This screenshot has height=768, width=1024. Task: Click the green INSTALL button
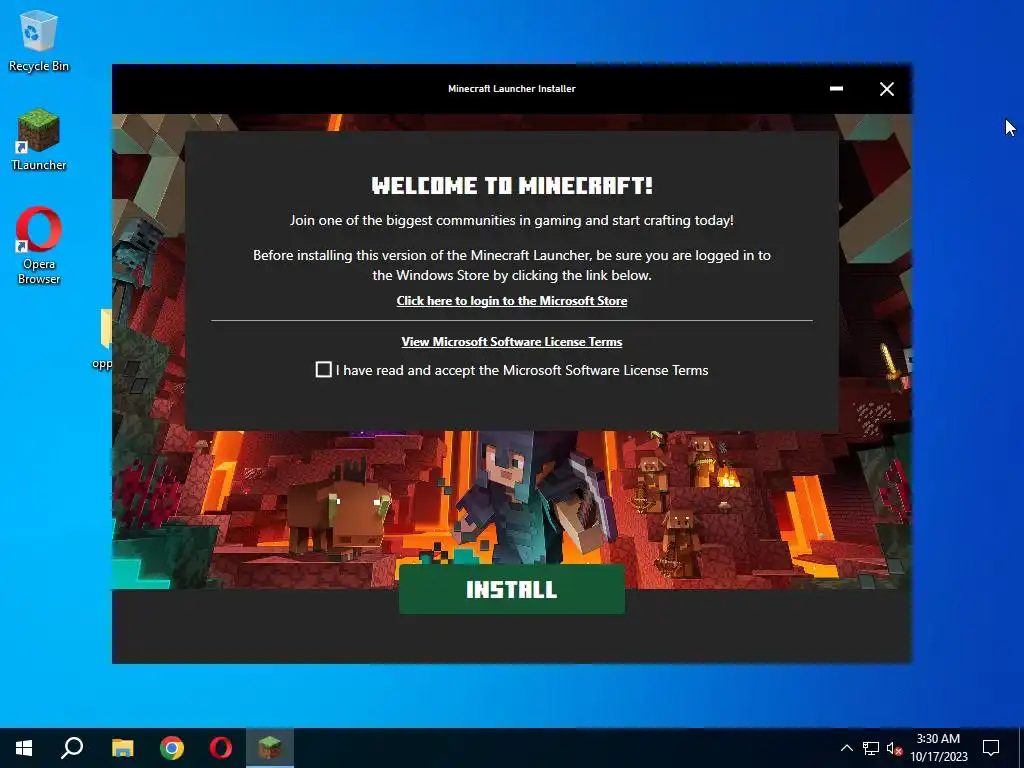click(511, 589)
